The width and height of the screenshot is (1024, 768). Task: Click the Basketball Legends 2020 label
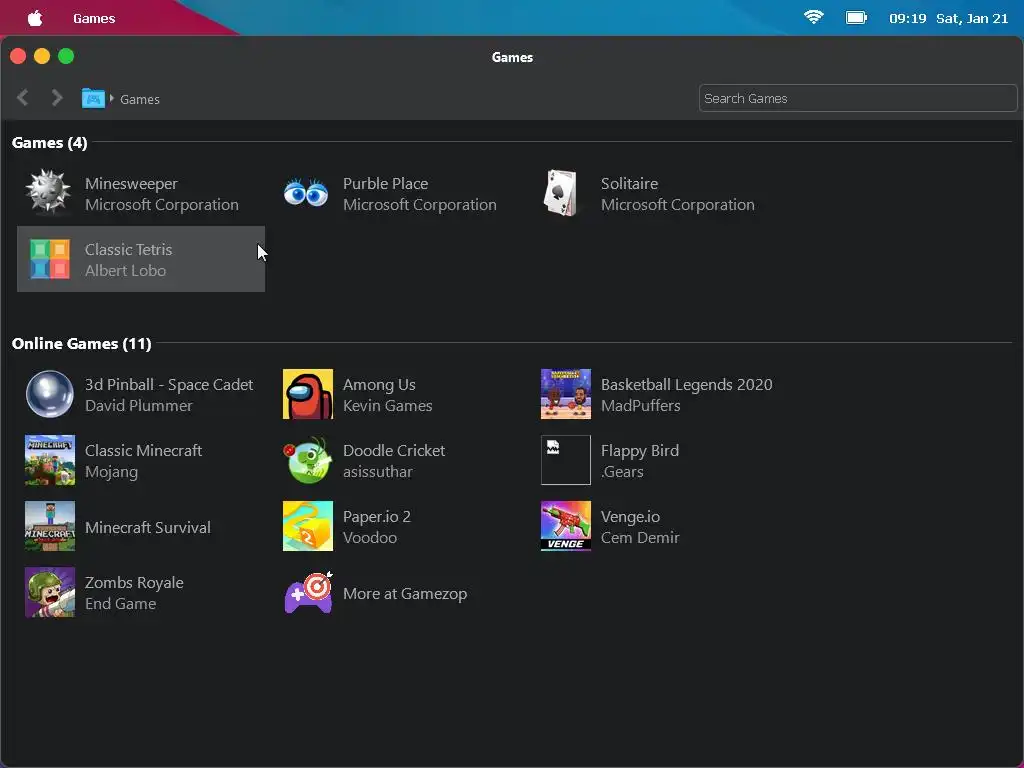click(x=686, y=385)
